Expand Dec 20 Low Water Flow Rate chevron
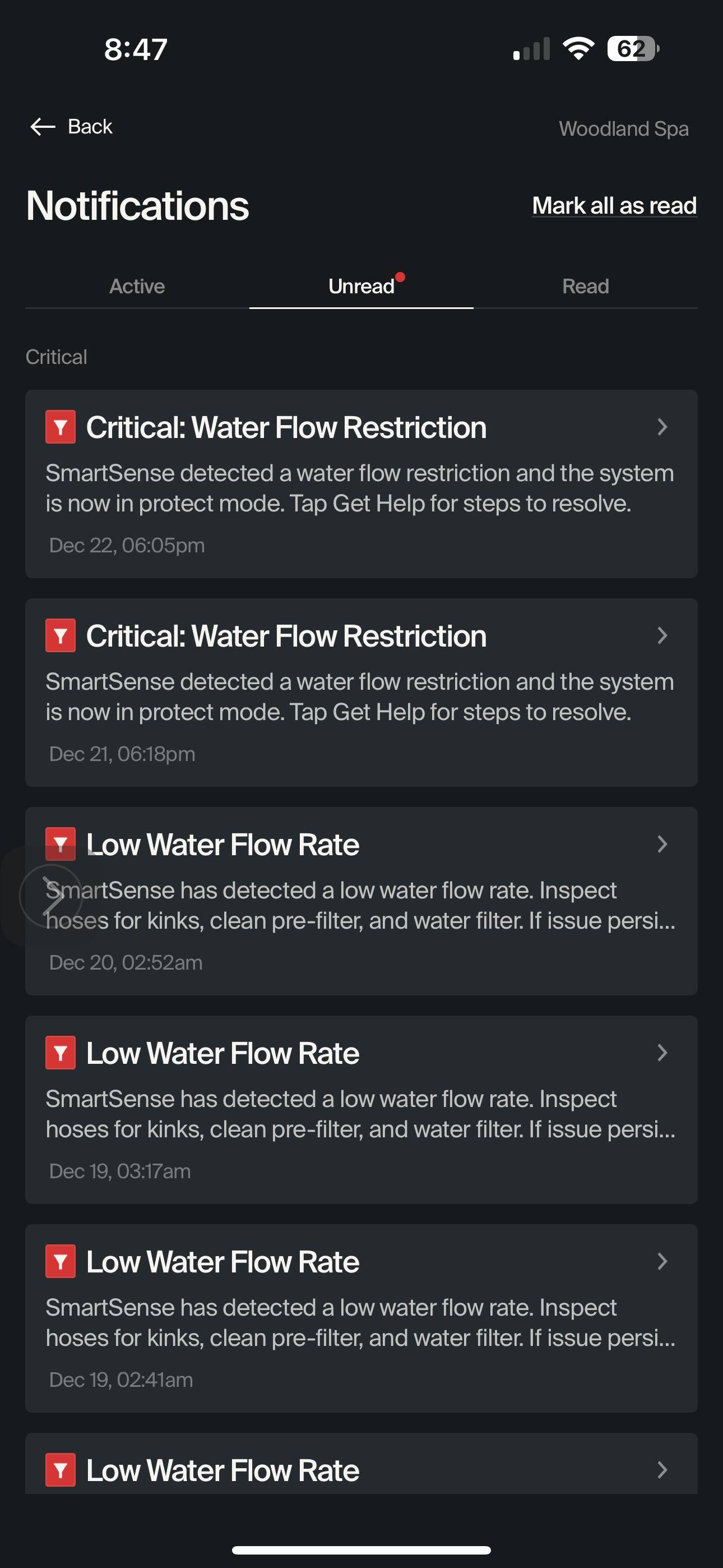Screen dimensions: 723x1568 [662, 844]
